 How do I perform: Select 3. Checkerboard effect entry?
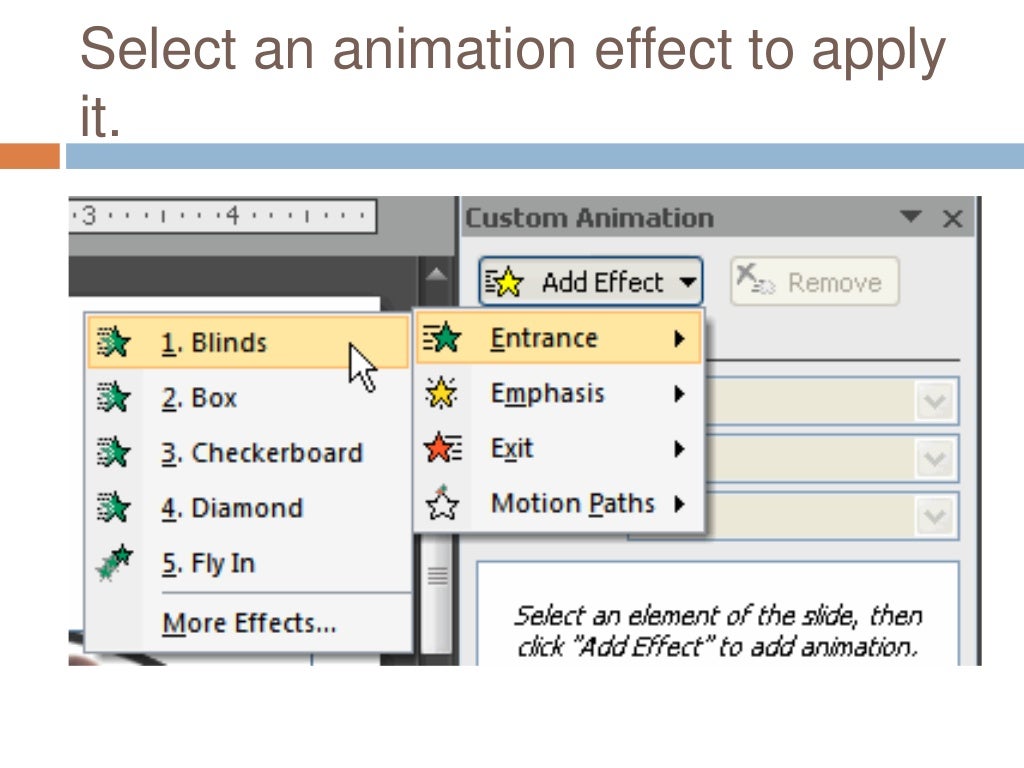(x=248, y=453)
